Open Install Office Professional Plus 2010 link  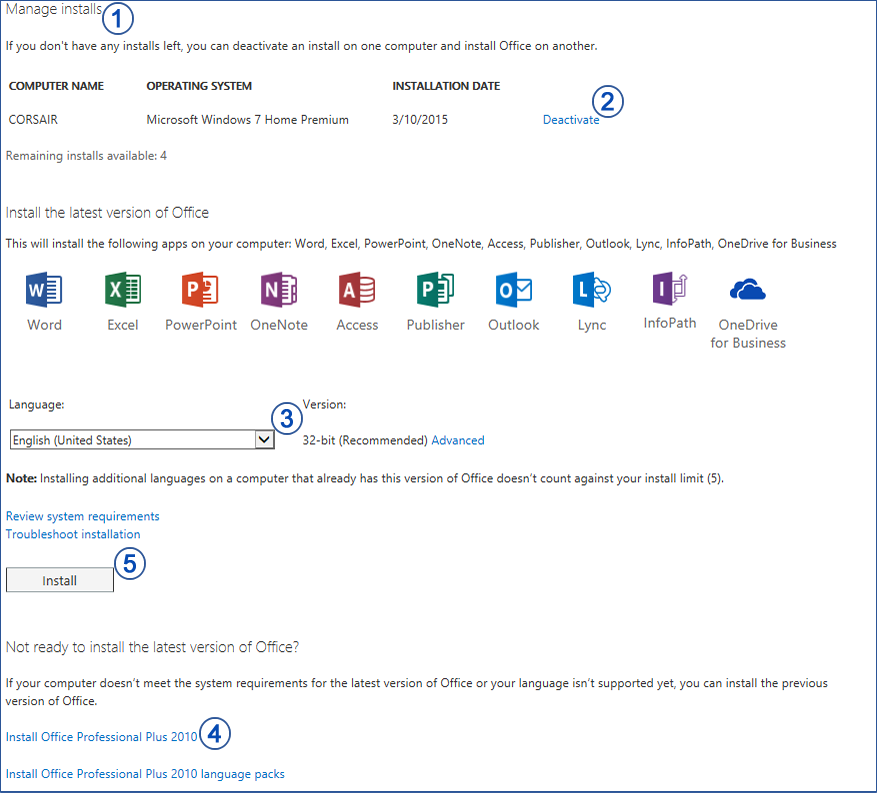(x=101, y=737)
